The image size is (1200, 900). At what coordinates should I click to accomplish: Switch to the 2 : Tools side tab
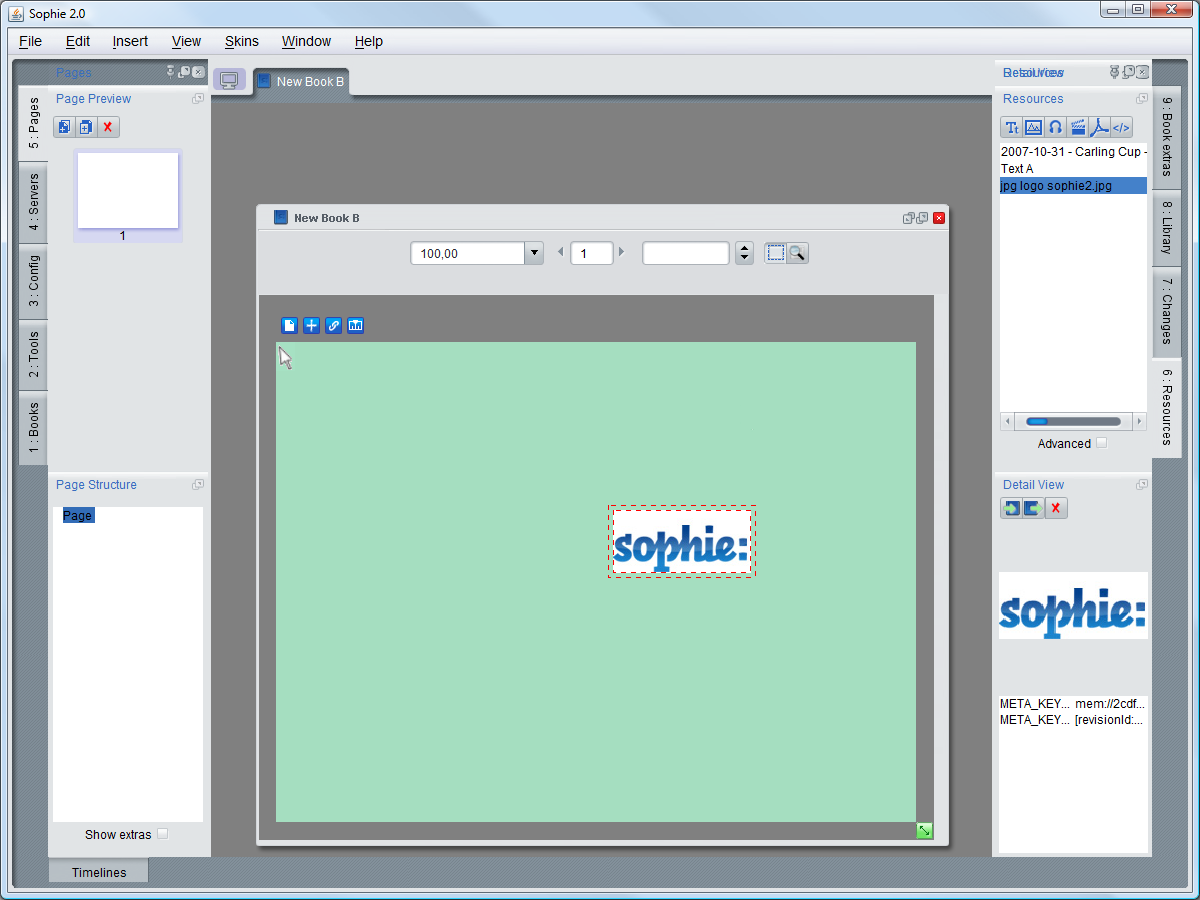pos(33,355)
